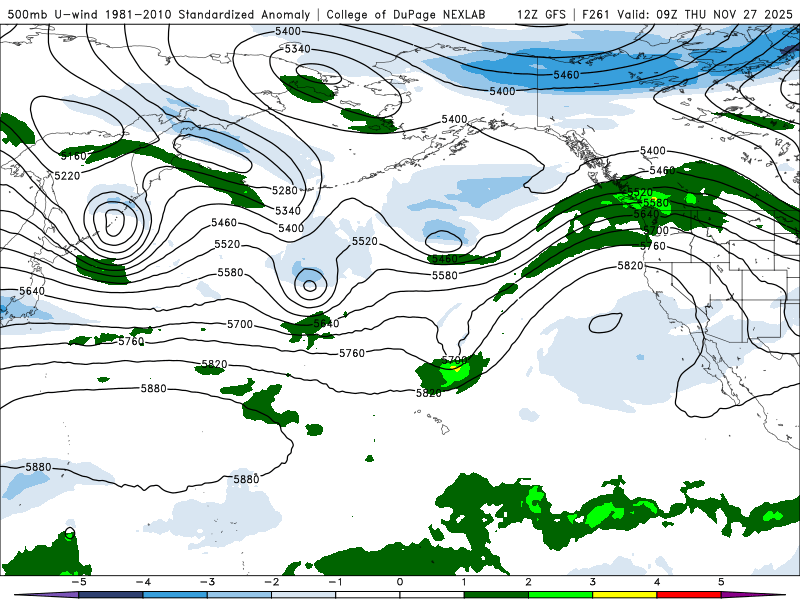
Task: Click the '-5' color bar tick label
Action: click(79, 582)
